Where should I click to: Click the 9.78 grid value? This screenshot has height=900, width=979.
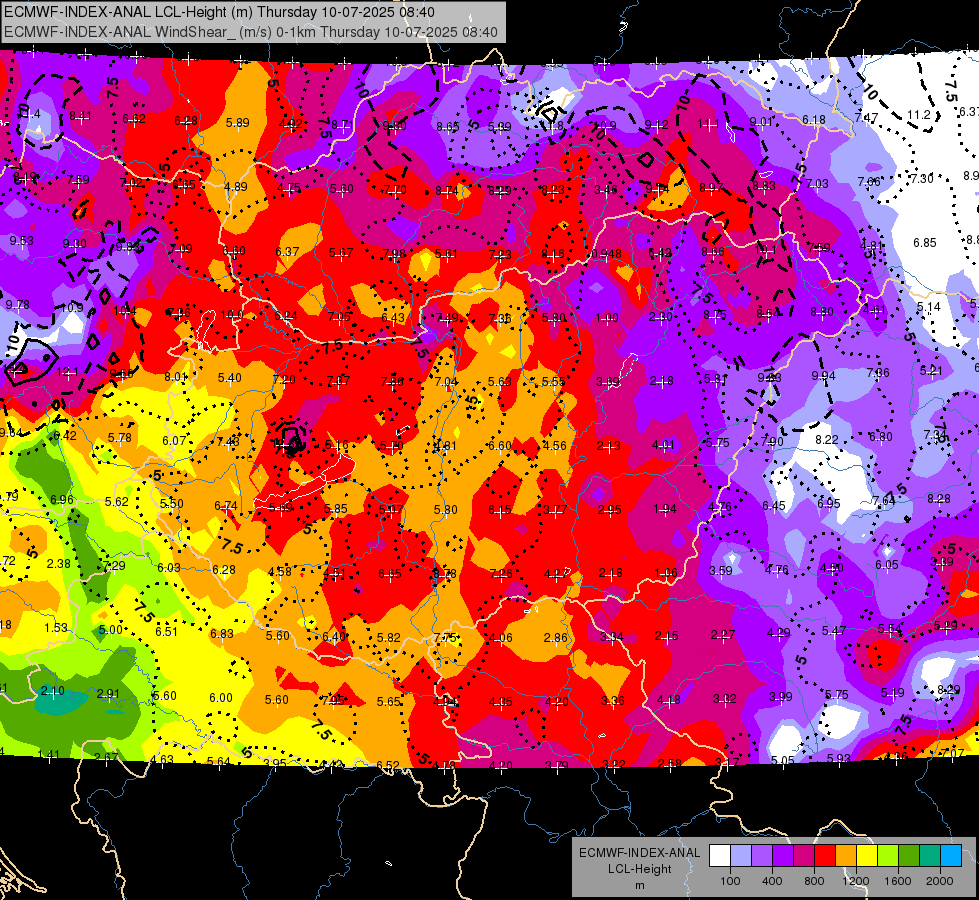point(17,305)
